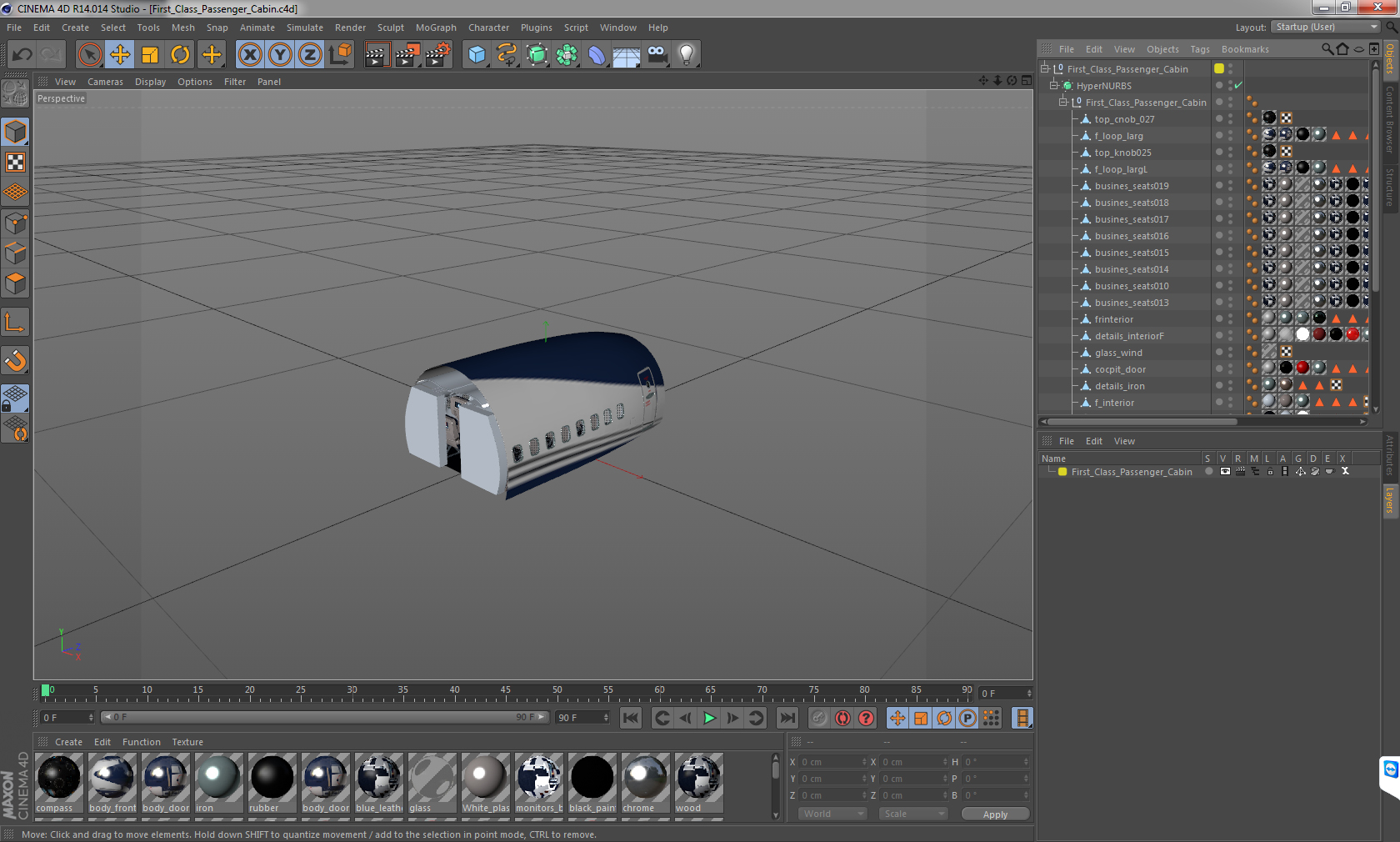Open the deformer objects icon

coord(597,55)
